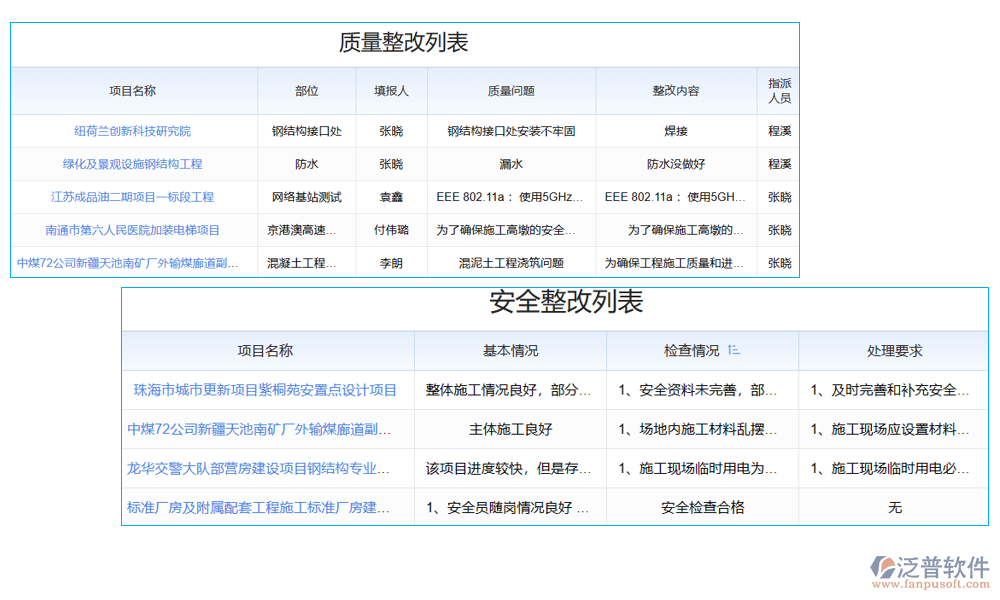The width and height of the screenshot is (1000, 600).
Task: Sort by the 项目名称 column header
Action: click(133, 90)
